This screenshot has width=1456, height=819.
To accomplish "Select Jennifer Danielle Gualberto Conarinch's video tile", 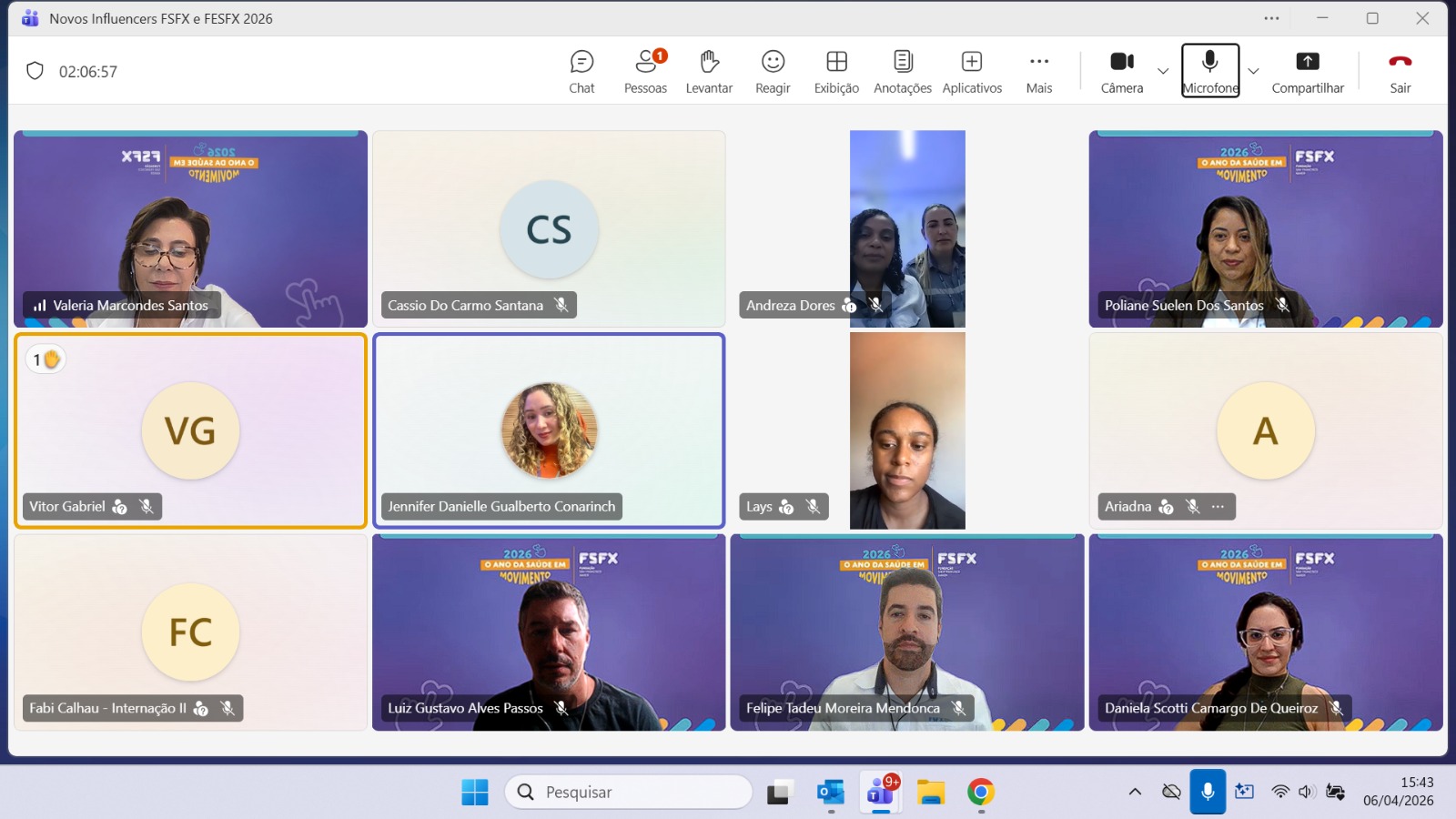I will [x=549, y=430].
